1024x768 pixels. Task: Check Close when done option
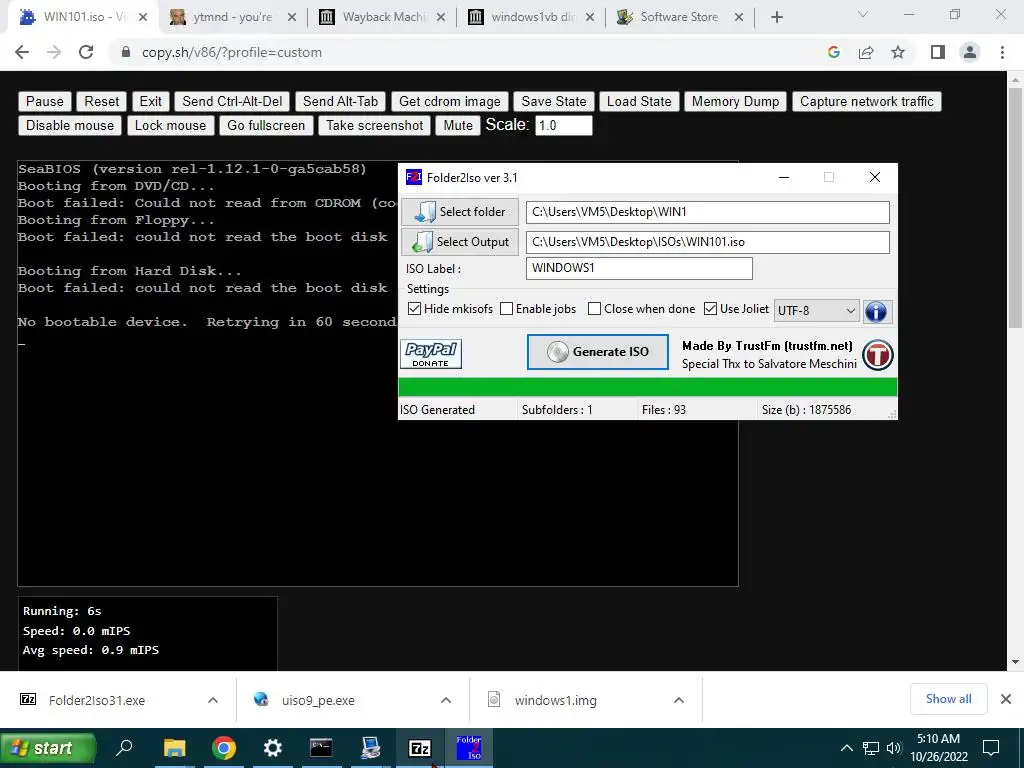[594, 309]
